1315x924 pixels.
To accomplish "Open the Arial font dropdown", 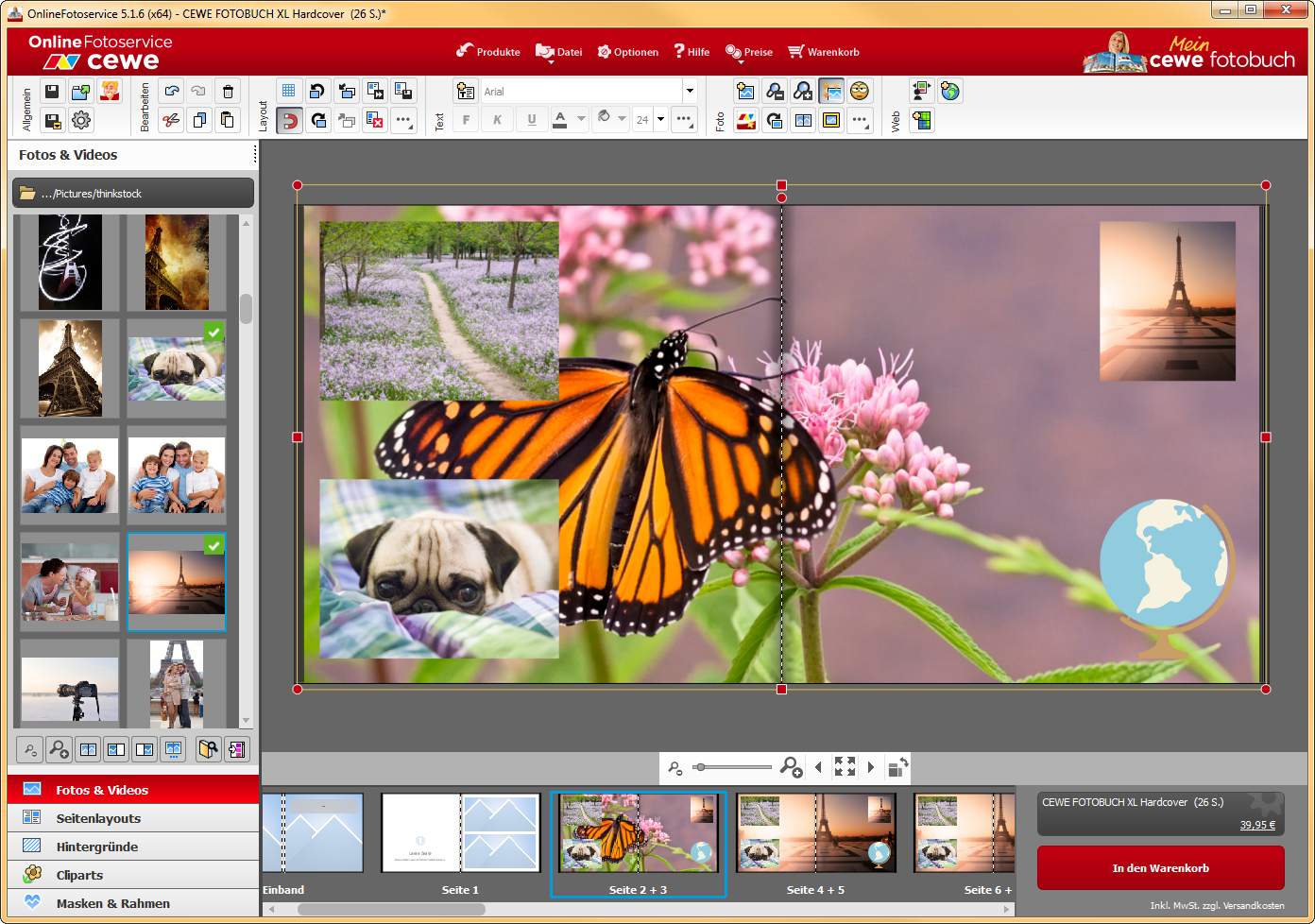I will point(690,92).
